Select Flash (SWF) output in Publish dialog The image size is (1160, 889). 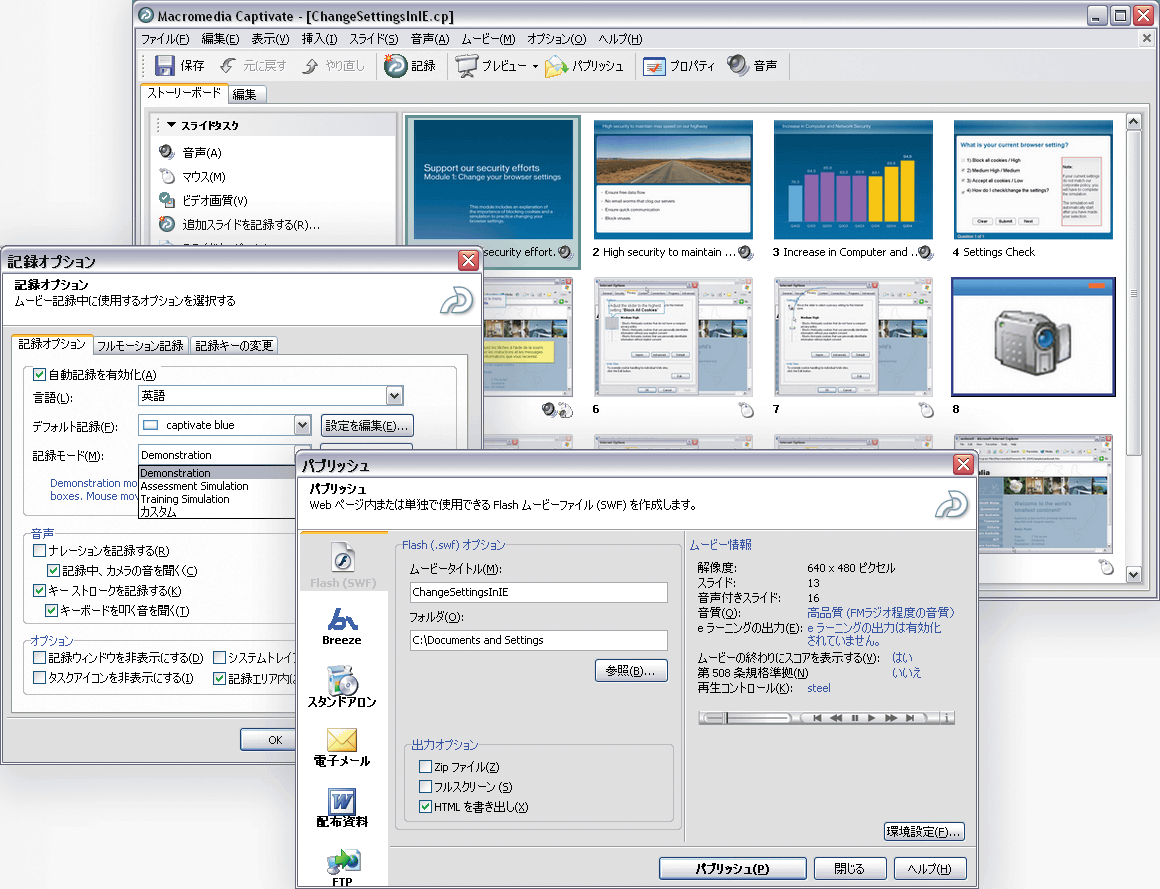point(343,566)
